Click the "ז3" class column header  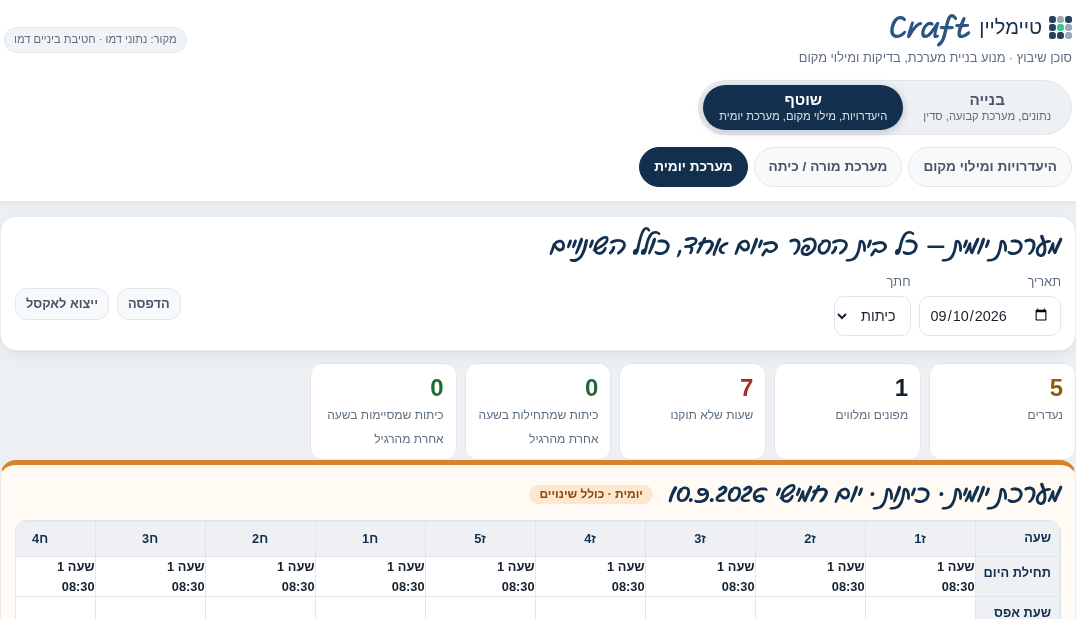pyautogui.click(x=700, y=539)
